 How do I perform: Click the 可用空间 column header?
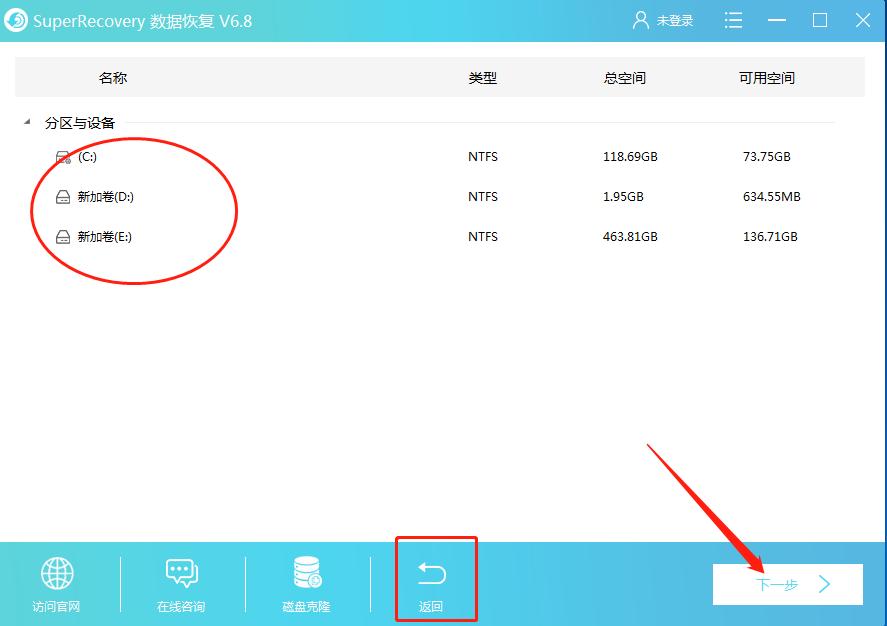765,77
